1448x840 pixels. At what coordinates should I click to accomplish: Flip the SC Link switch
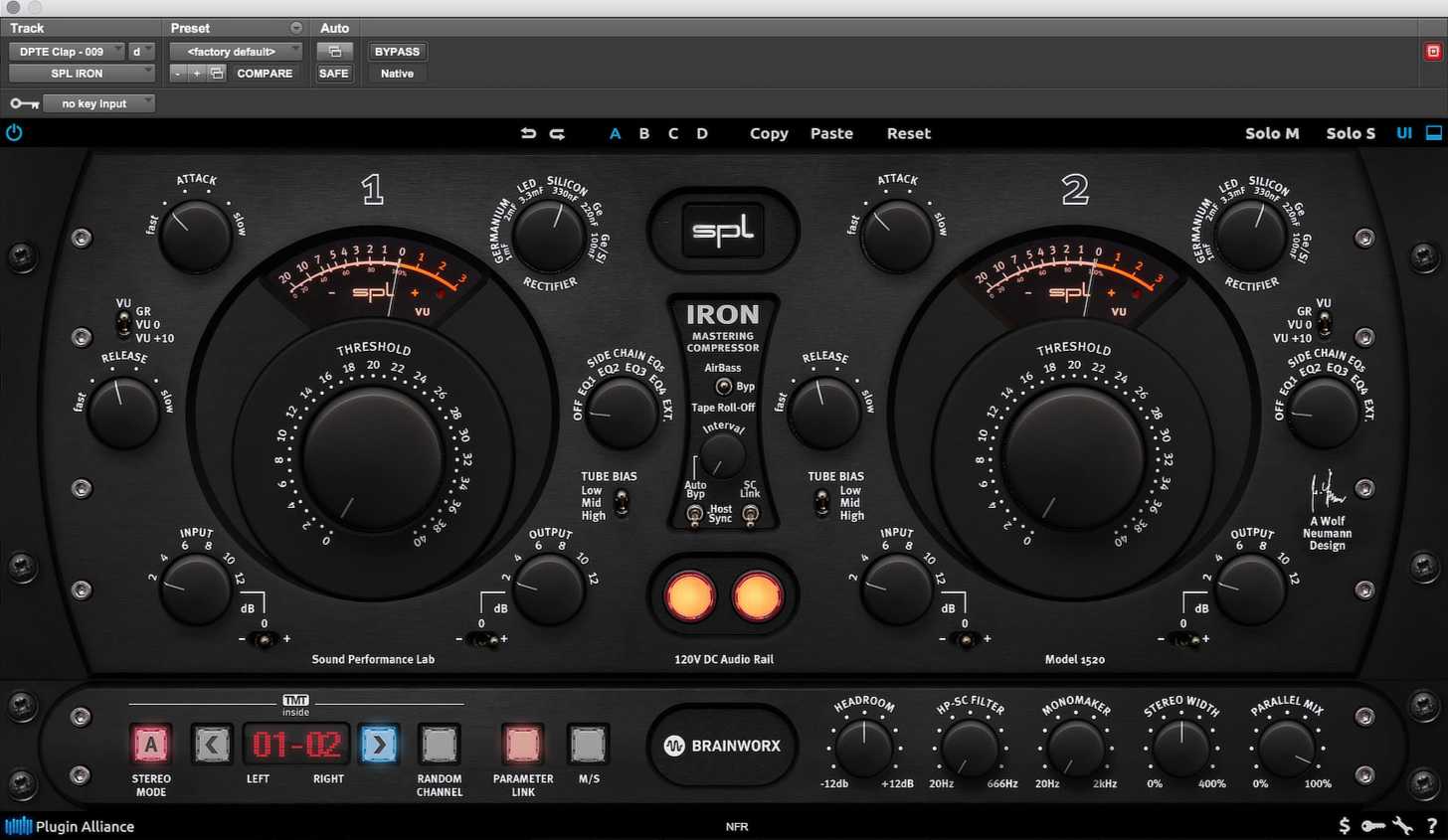click(x=751, y=514)
